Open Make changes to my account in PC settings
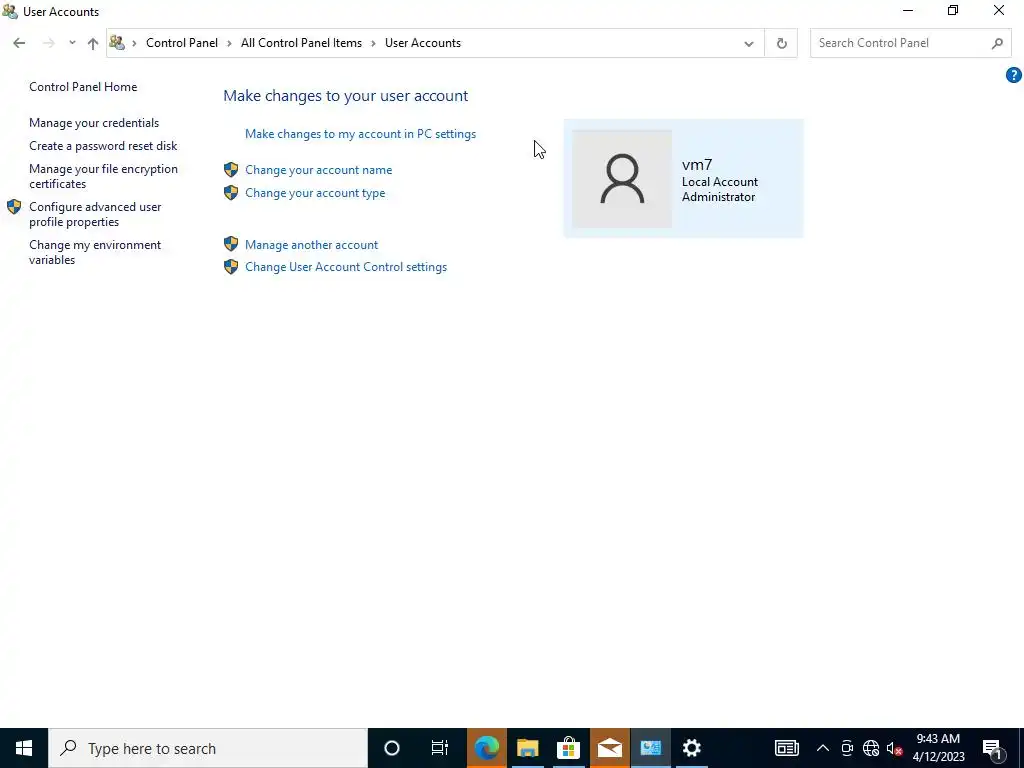The height and width of the screenshot is (768, 1024). [360, 134]
